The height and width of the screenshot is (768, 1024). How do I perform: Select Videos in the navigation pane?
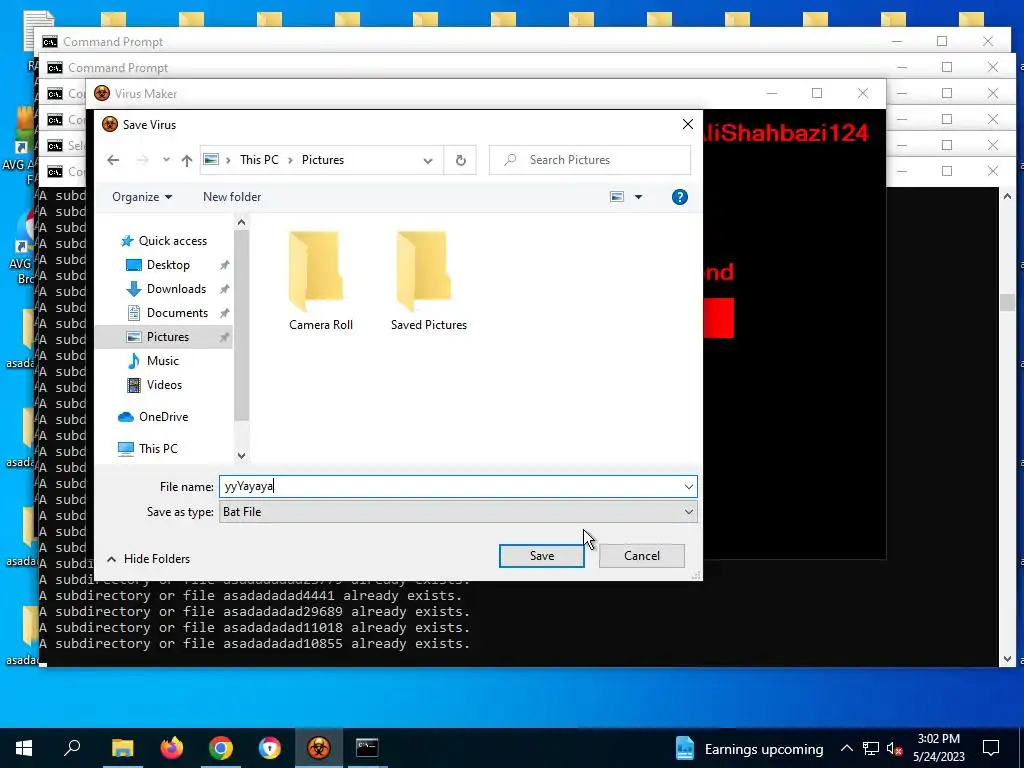click(154, 385)
